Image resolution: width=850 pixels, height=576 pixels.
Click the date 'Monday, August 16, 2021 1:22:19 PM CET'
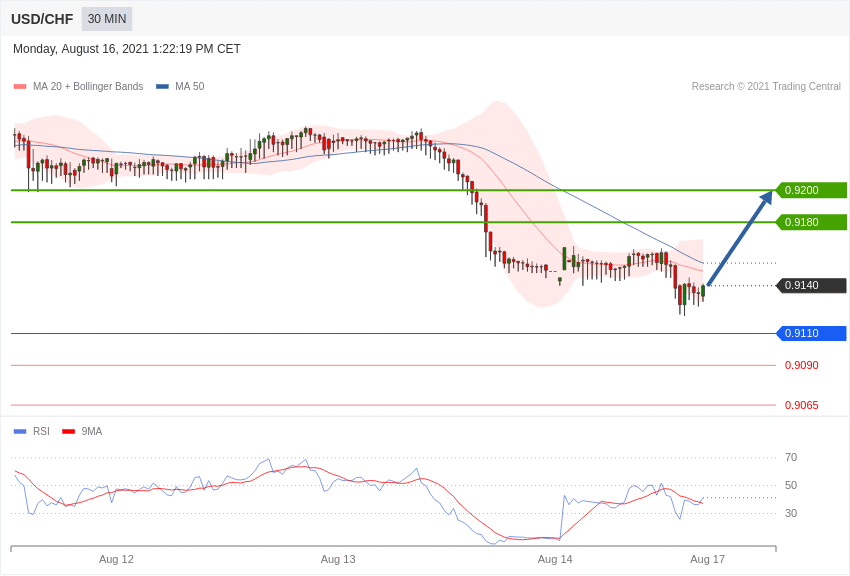click(127, 49)
